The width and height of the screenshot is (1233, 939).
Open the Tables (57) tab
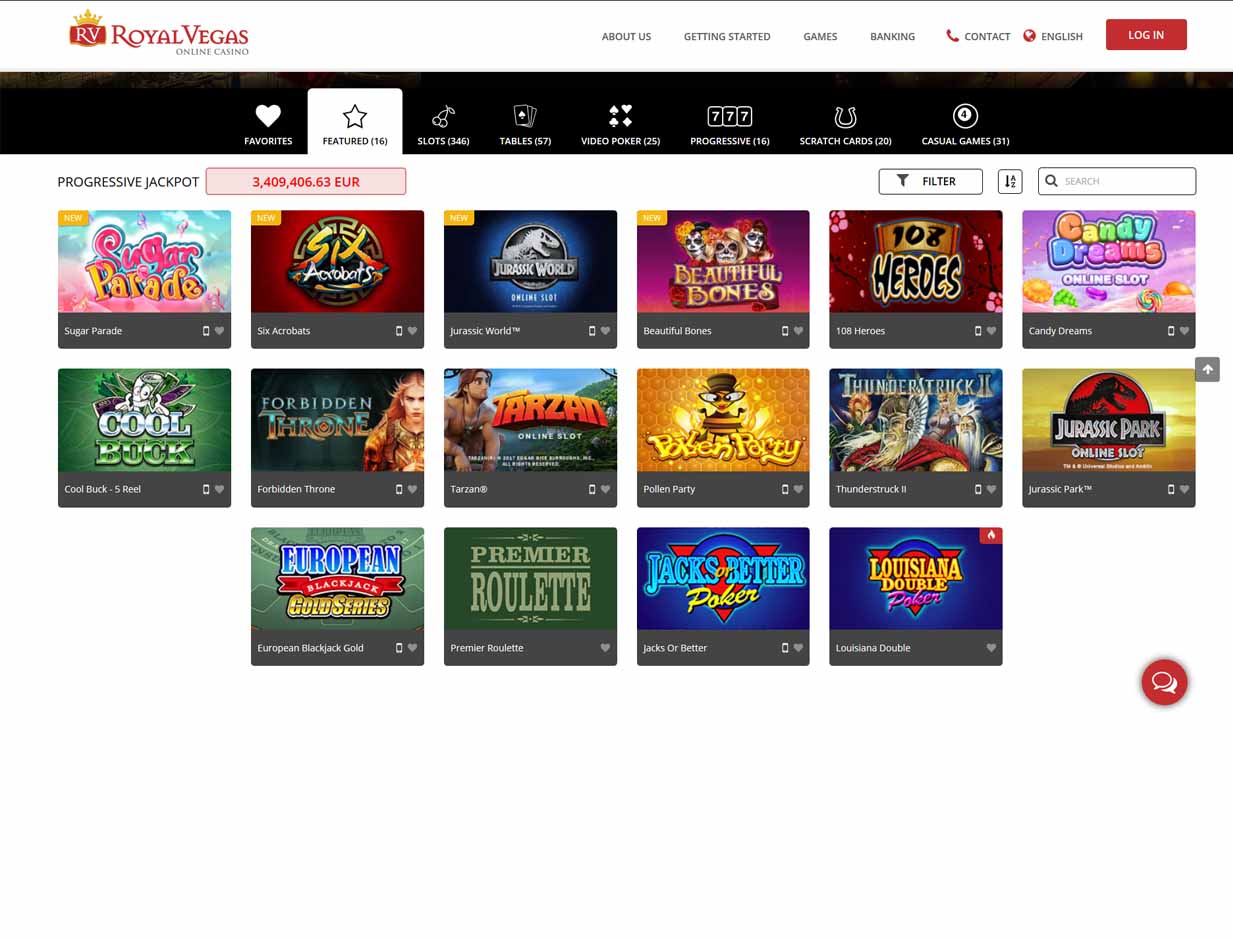(525, 123)
